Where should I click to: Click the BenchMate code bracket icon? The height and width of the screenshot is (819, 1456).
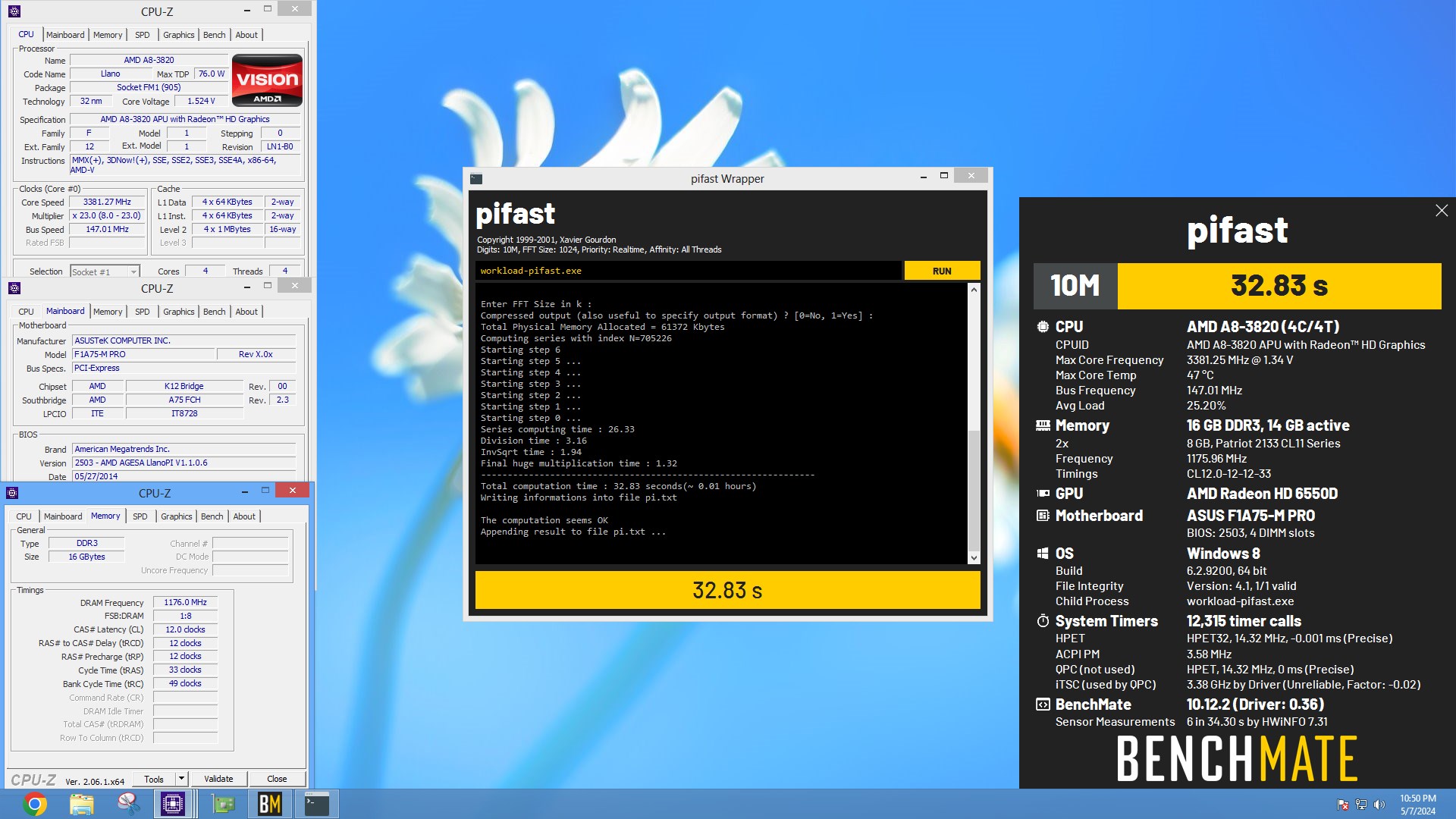1043,704
